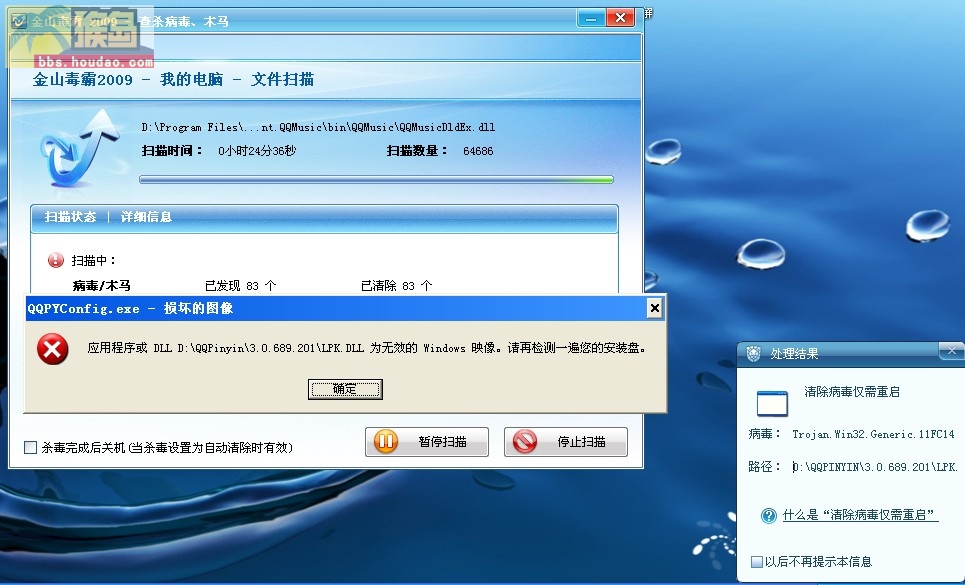
Task: Close the QQPYConfig.exe error dialog
Action: (655, 308)
